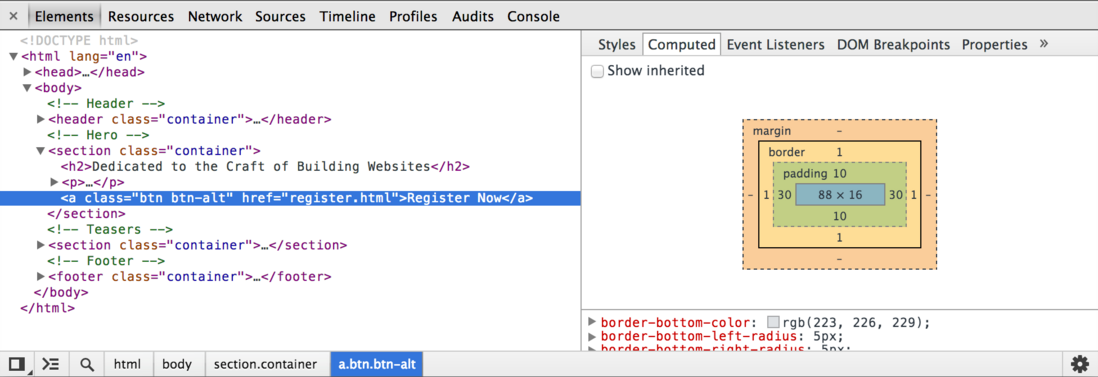Collapse the body element node
The width and height of the screenshot is (1098, 377).
[x=27, y=88]
